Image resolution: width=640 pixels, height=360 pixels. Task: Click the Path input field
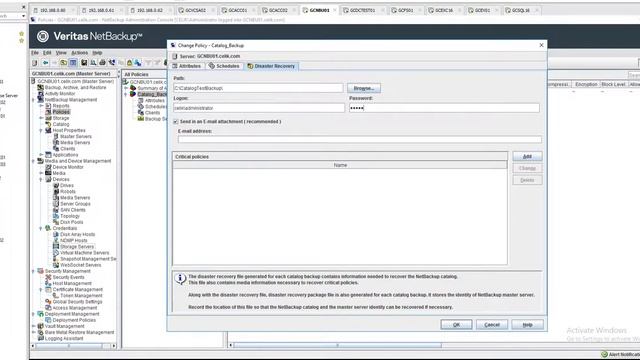(x=258, y=88)
